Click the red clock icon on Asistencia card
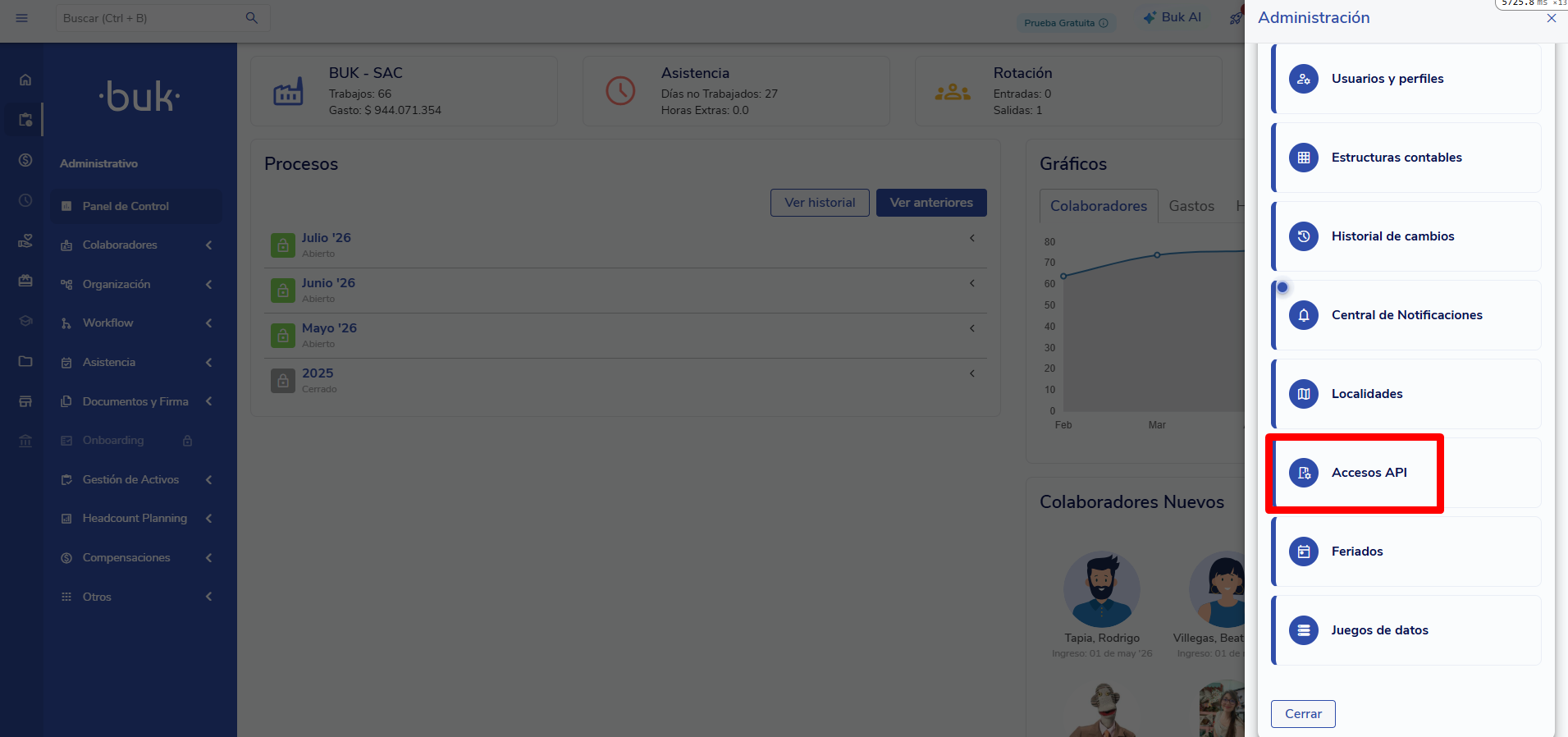Image resolution: width=1568 pixels, height=737 pixels. click(x=620, y=91)
